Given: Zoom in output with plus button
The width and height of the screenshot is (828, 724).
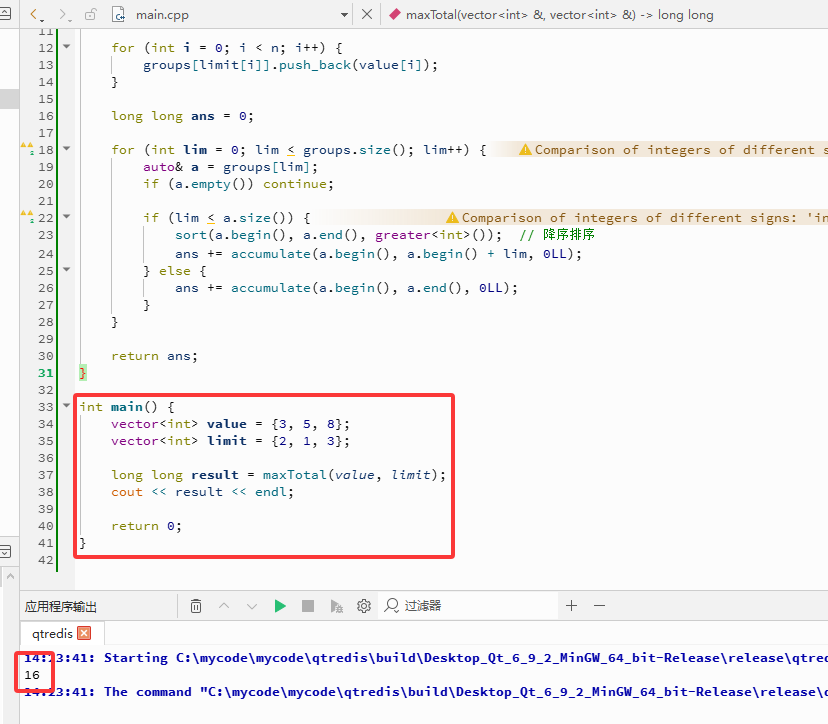Looking at the screenshot, I should tap(571, 606).
